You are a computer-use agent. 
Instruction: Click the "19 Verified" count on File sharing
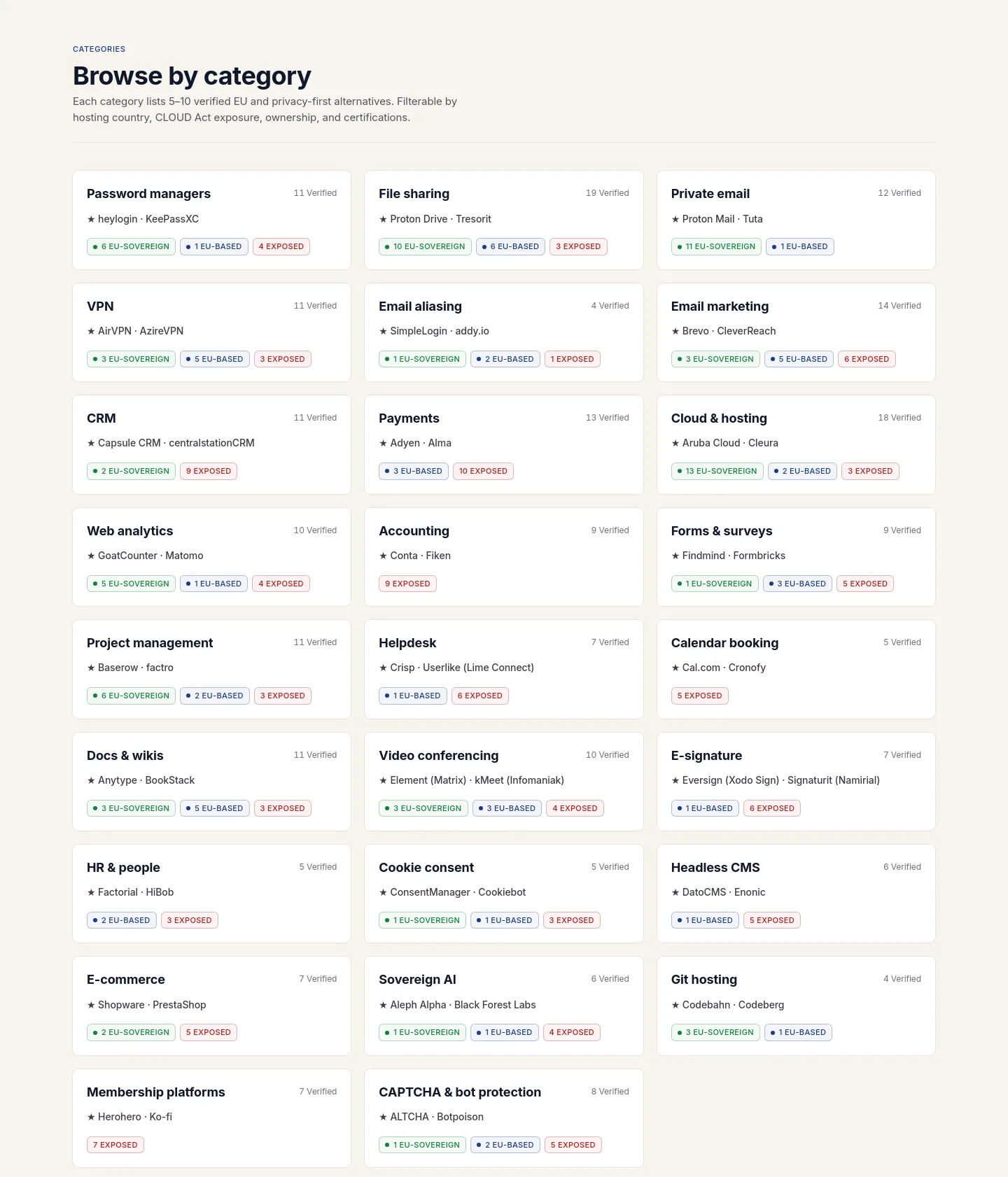pyautogui.click(x=607, y=193)
